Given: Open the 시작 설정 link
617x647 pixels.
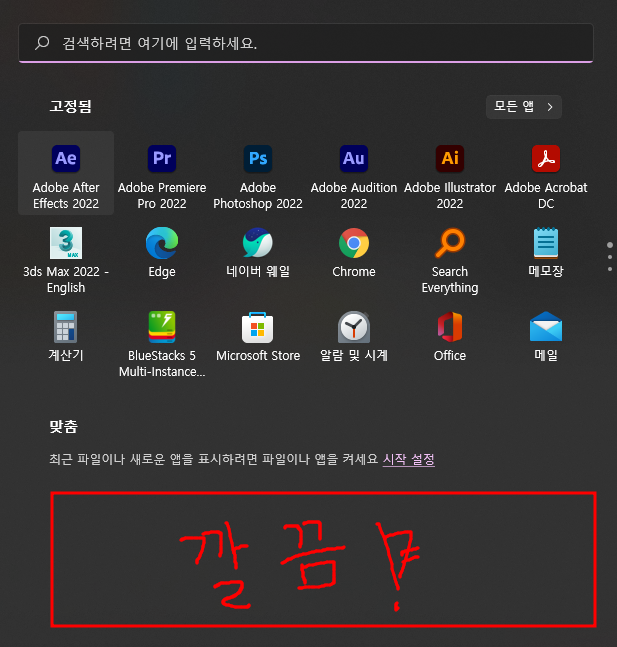Looking at the screenshot, I should click(x=409, y=459).
